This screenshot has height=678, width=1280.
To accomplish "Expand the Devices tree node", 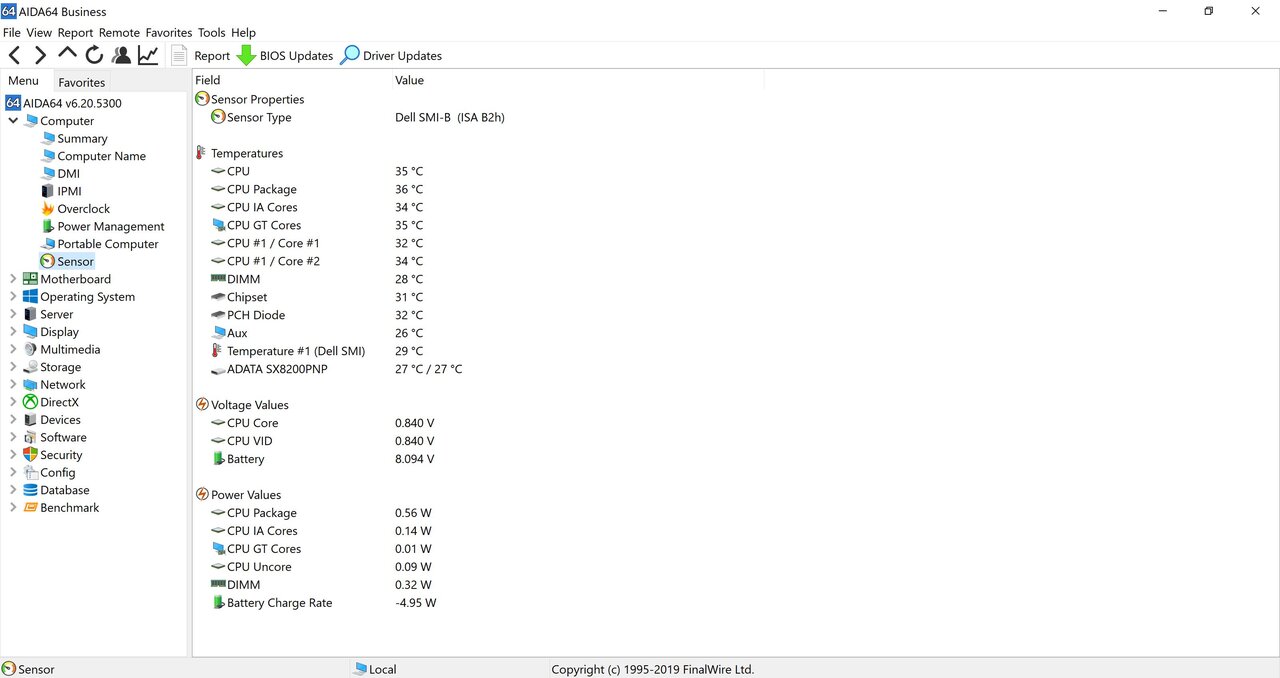I will (13, 420).
